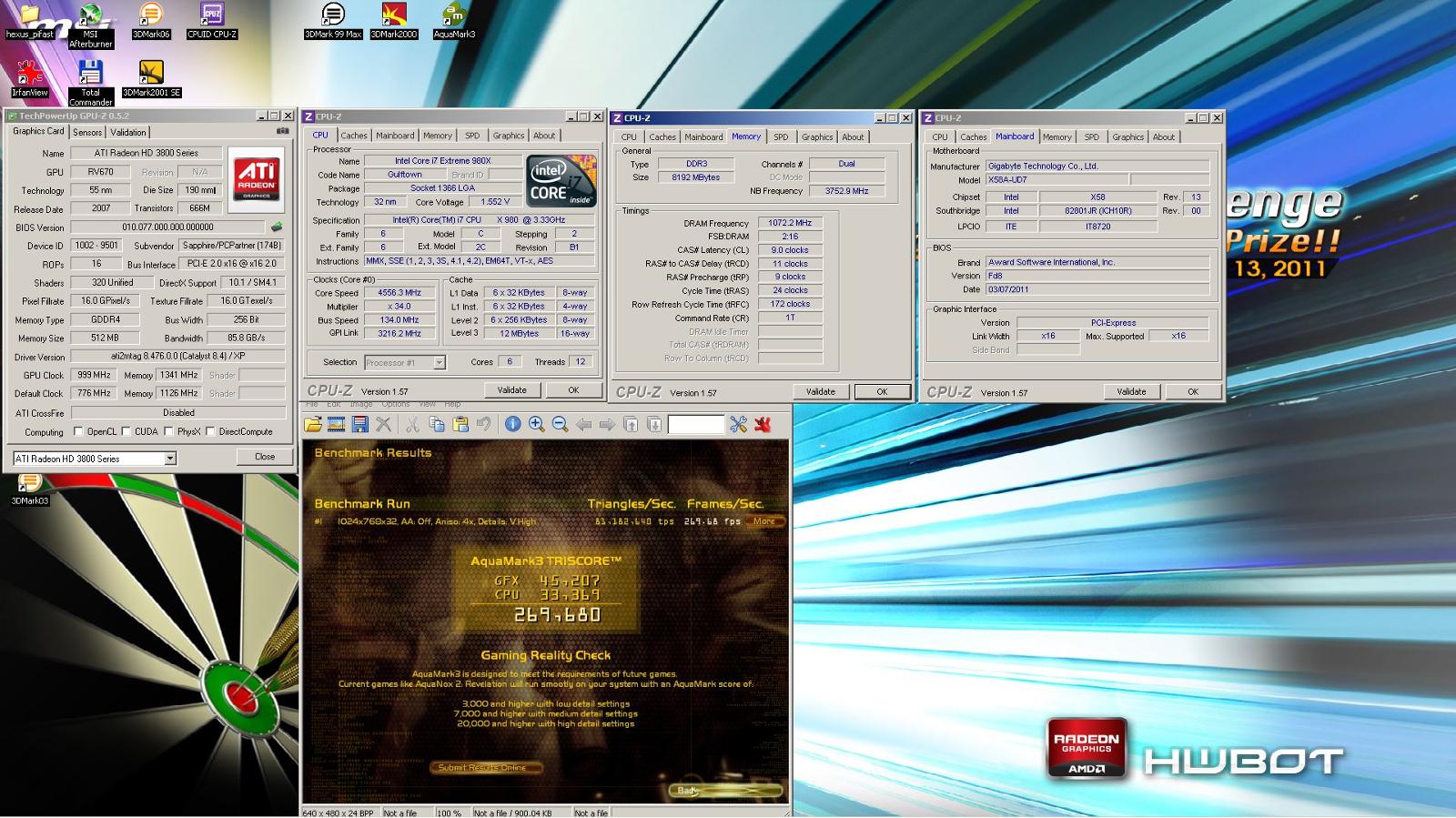1456x818 pixels.
Task: Open About tab in first CPU-Z window
Action: pos(544,136)
